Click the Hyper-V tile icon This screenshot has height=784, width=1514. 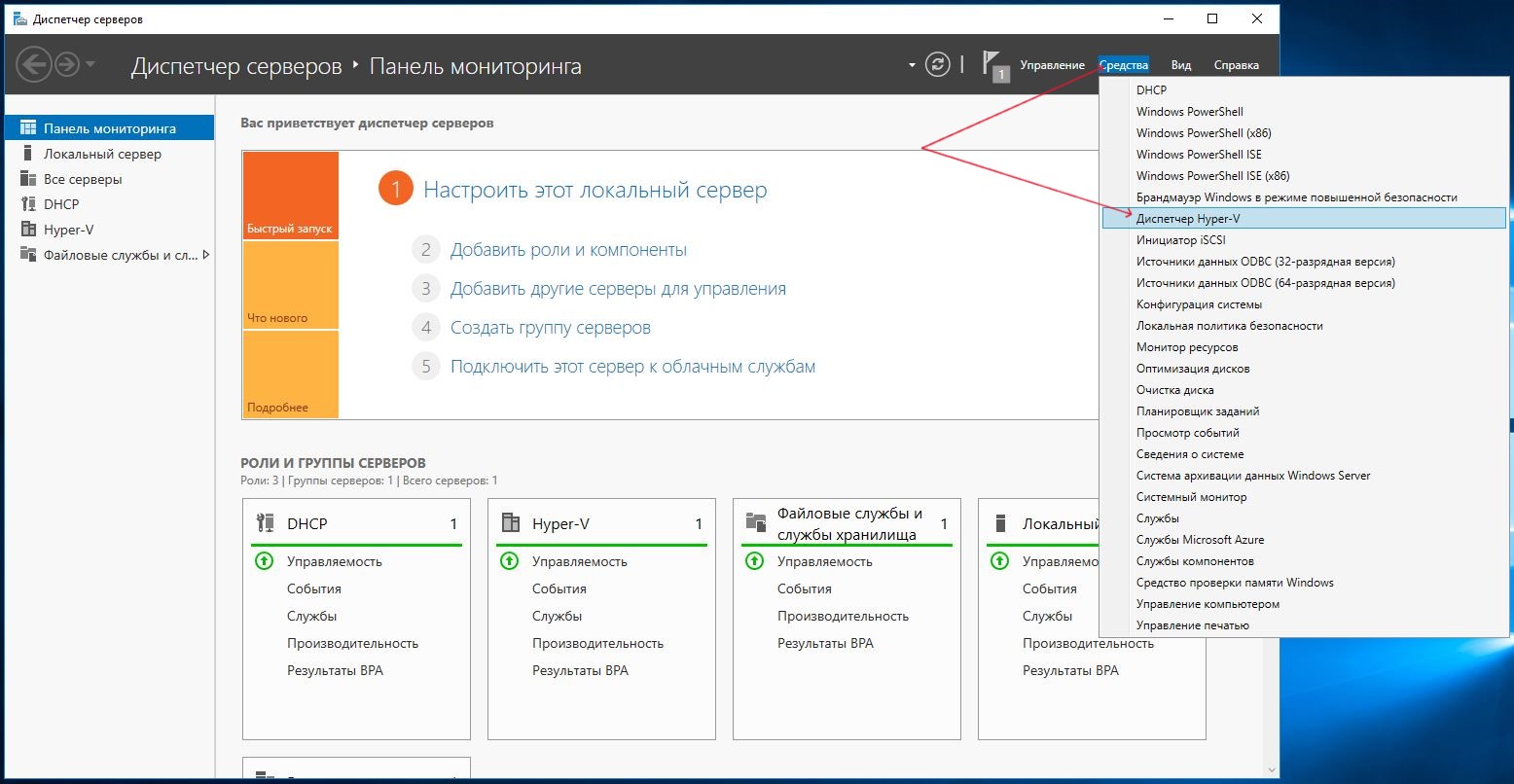coord(510,523)
